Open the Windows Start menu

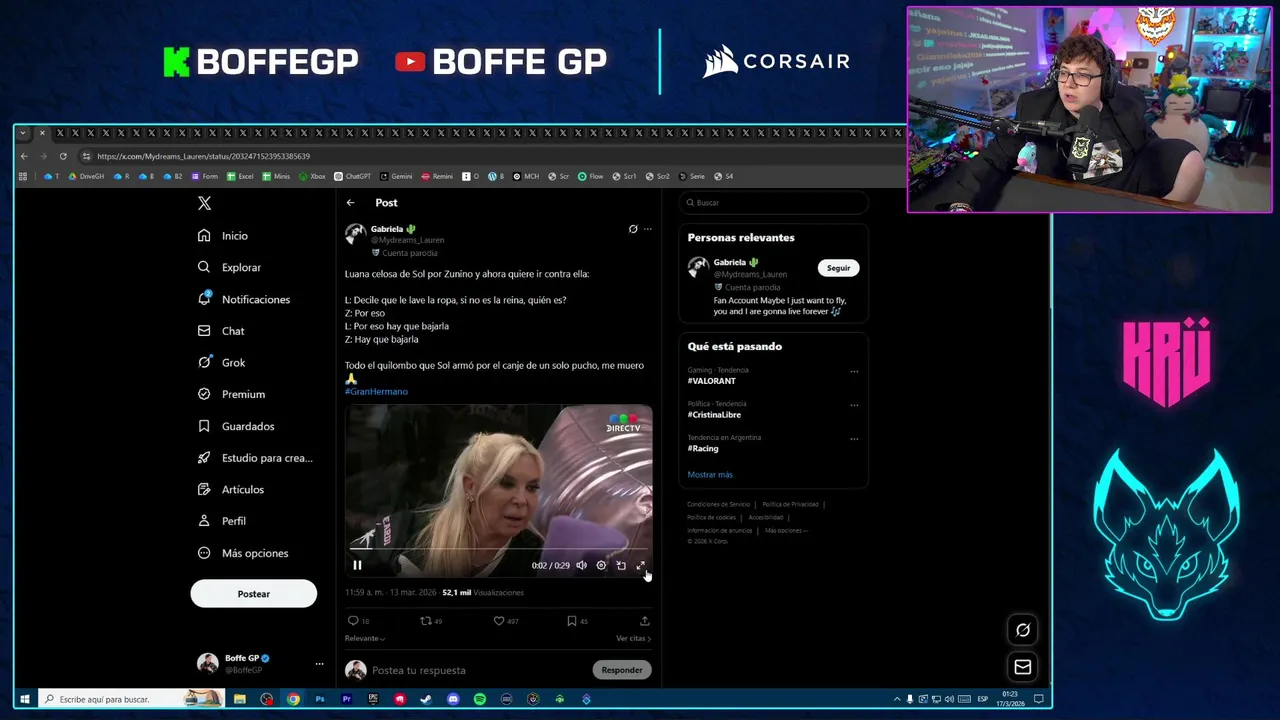click(x=24, y=699)
